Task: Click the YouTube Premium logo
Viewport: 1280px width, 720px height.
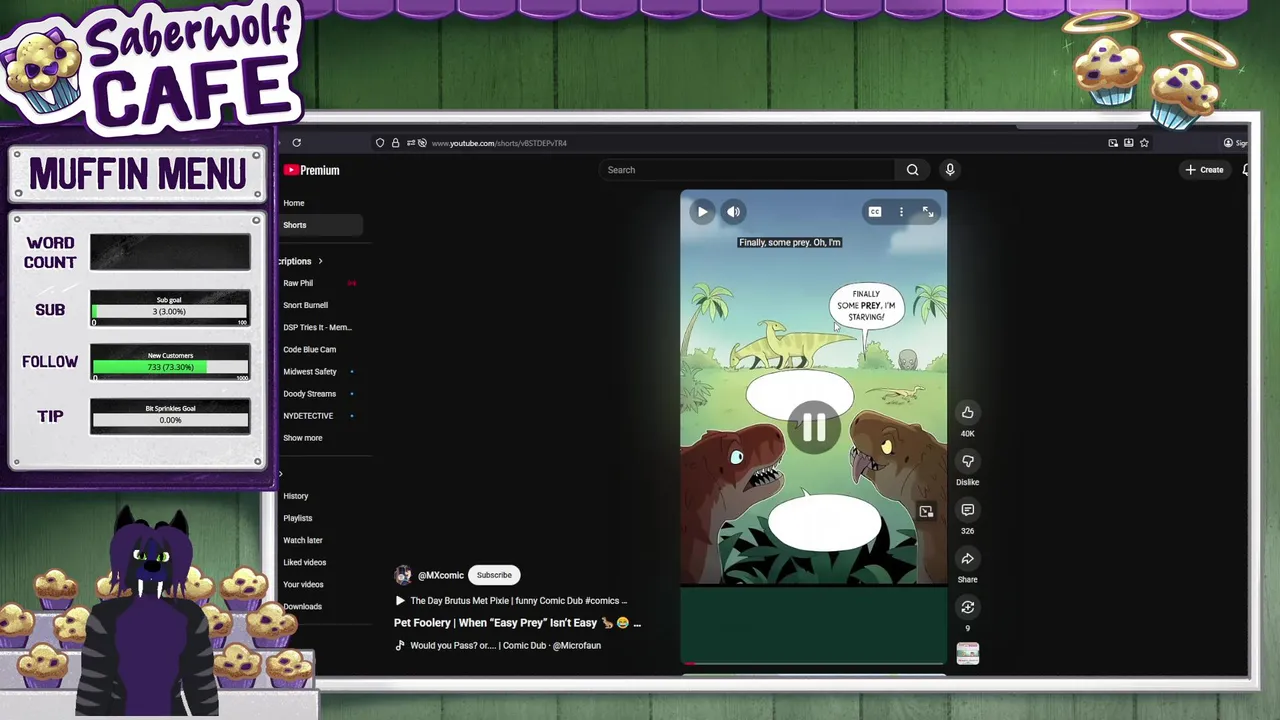Action: [312, 170]
